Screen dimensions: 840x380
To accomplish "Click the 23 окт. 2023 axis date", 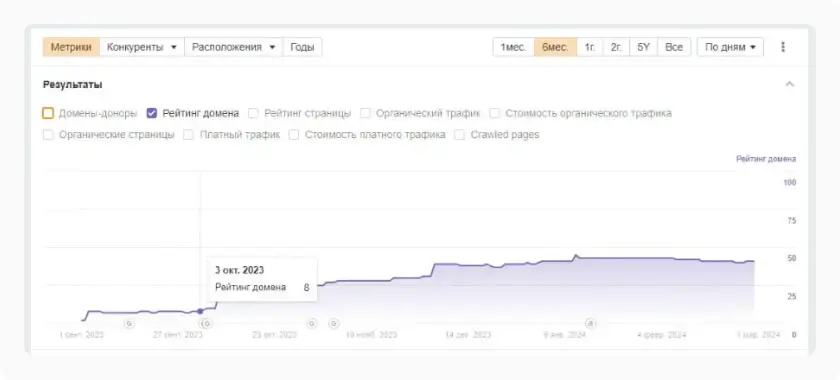I will 274,335.
